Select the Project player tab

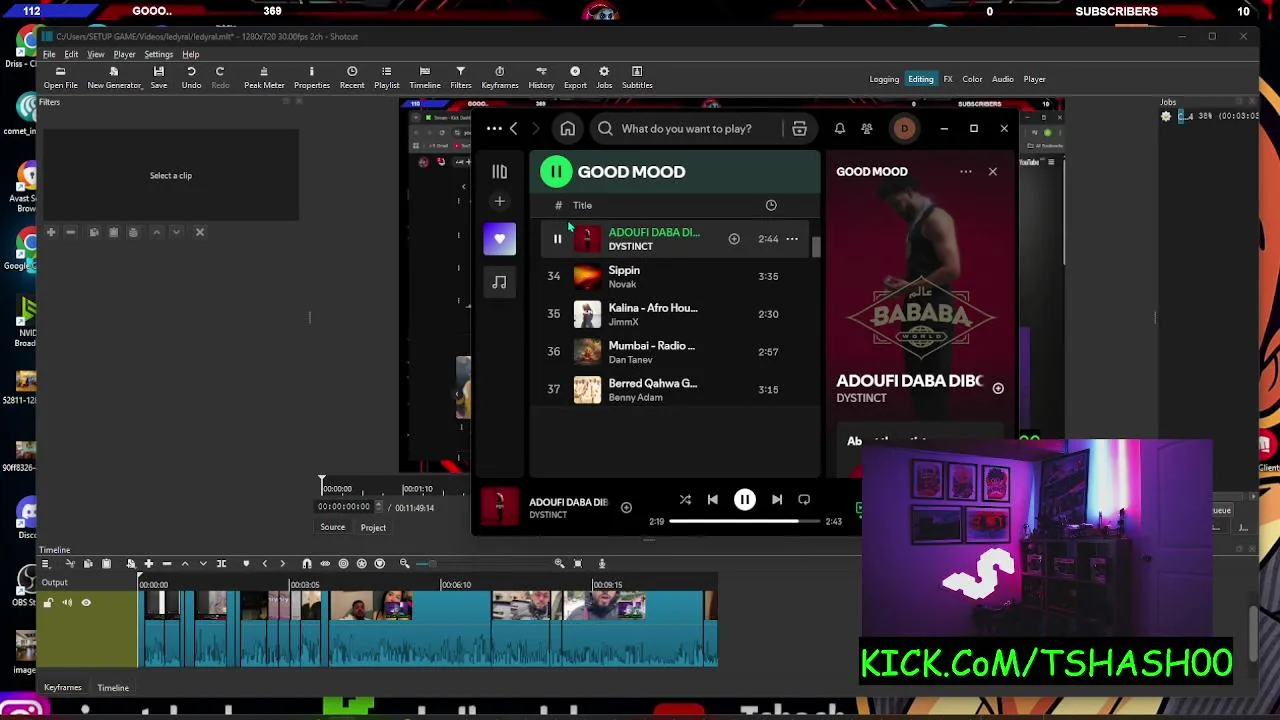click(x=373, y=527)
